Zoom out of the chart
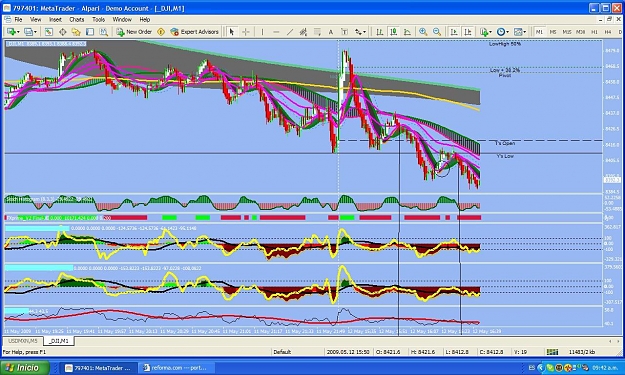 (x=437, y=32)
